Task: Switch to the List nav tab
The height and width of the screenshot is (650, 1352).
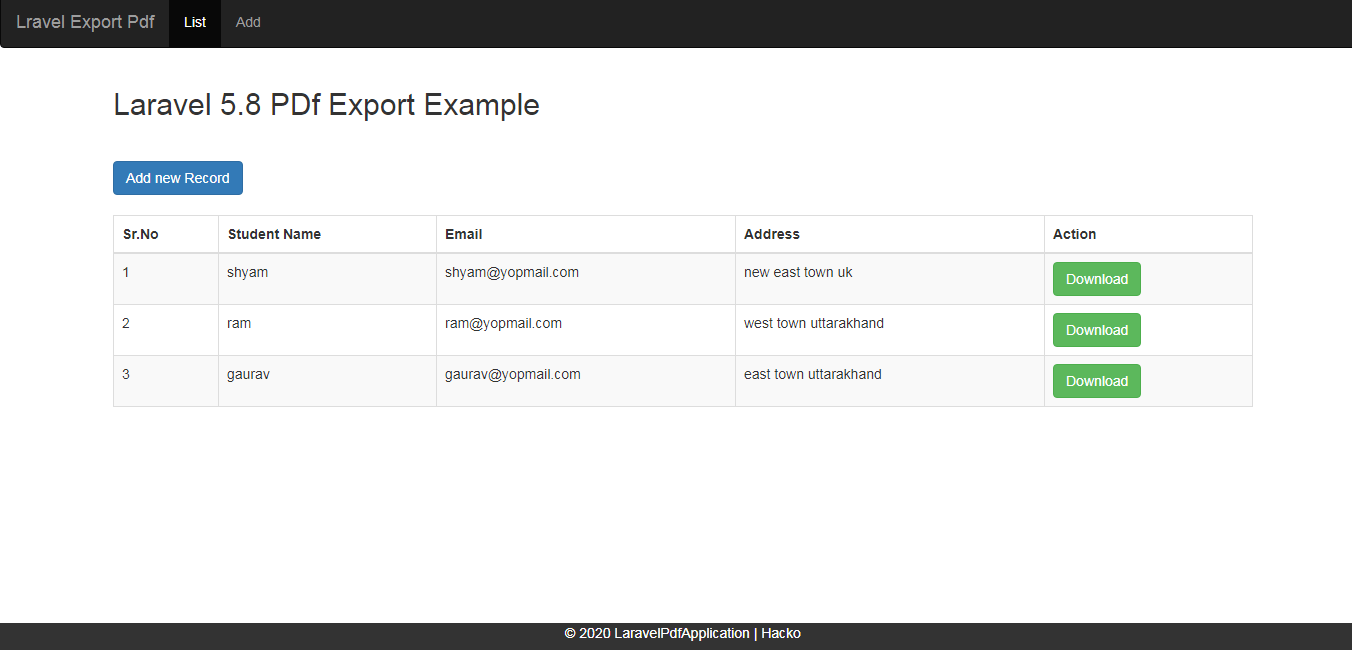Action: click(195, 22)
